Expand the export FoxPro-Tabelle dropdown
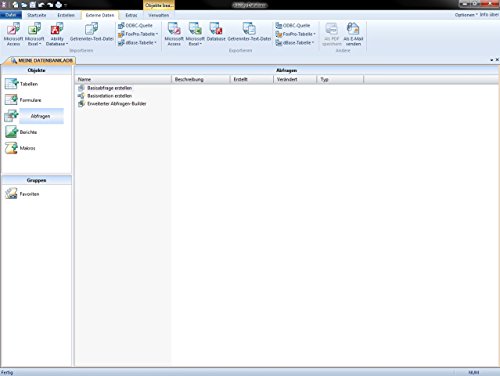Viewport: 500px width, 376px height. pos(295,34)
